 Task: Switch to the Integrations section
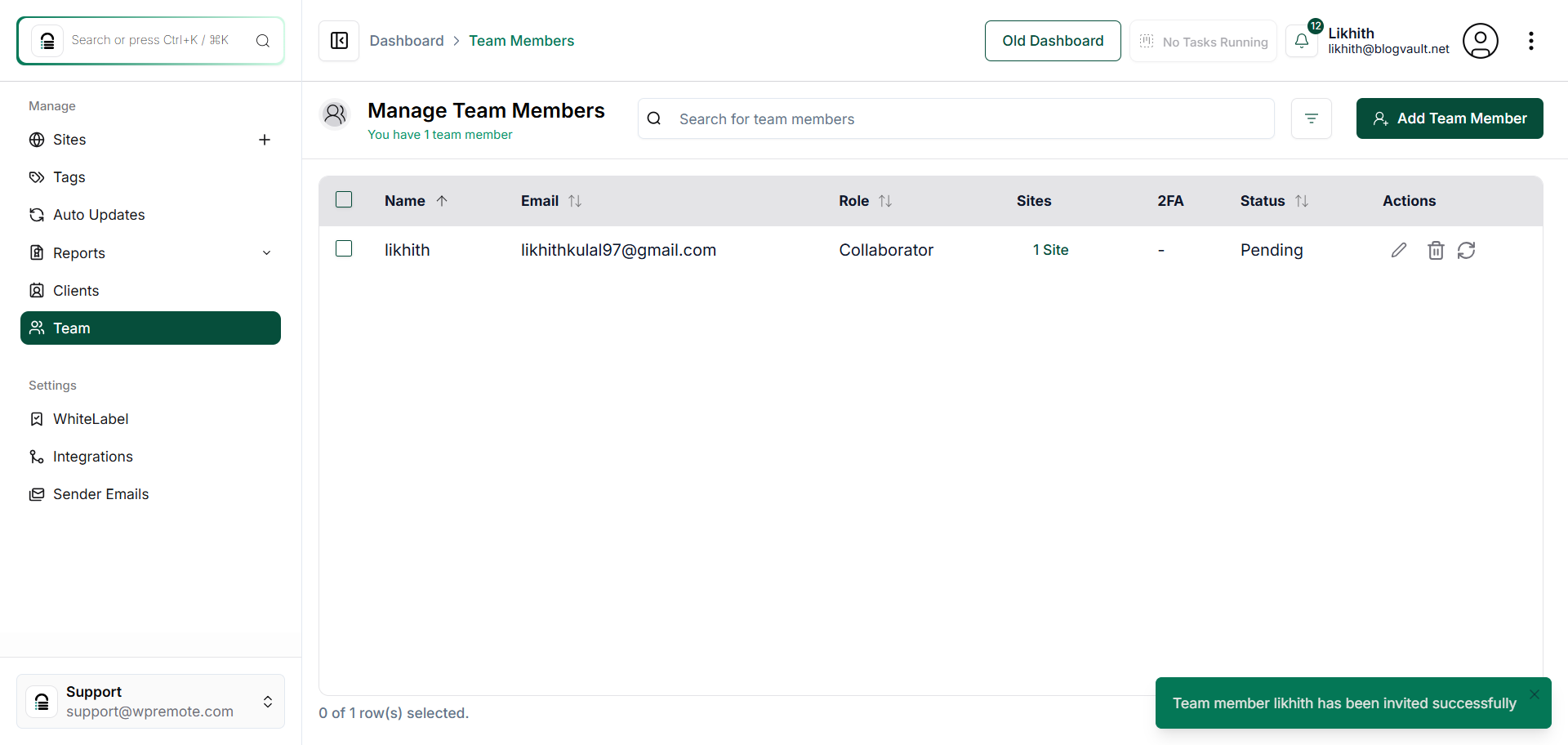click(92, 456)
